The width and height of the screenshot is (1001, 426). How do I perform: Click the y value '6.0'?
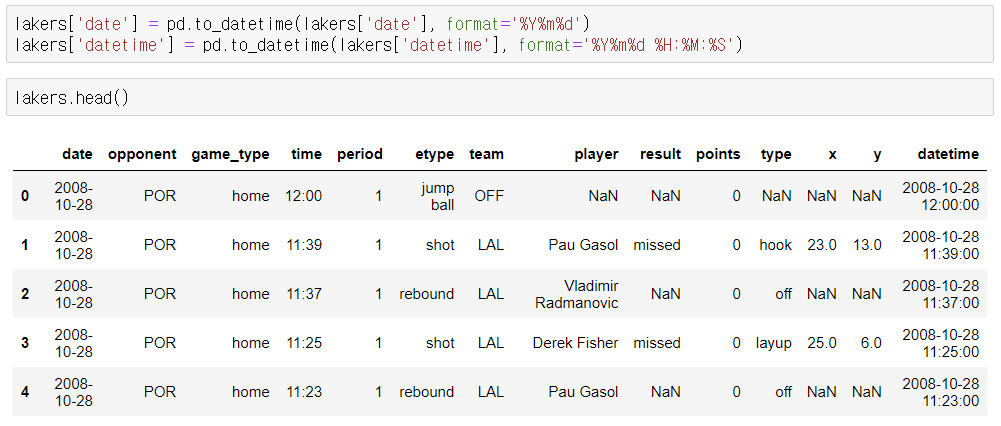(x=871, y=343)
